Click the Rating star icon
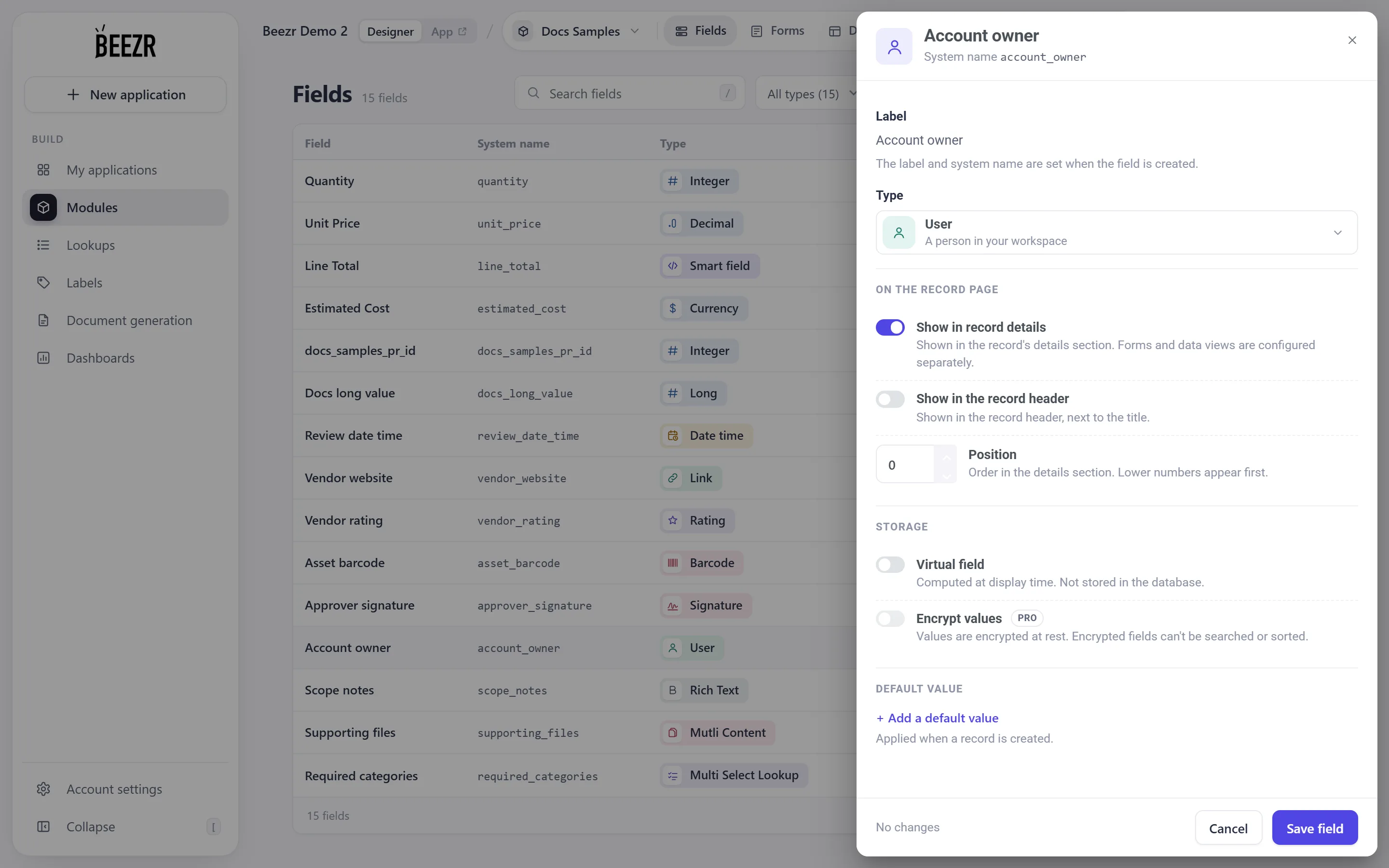Viewport: 1389px width, 868px height. point(673,521)
